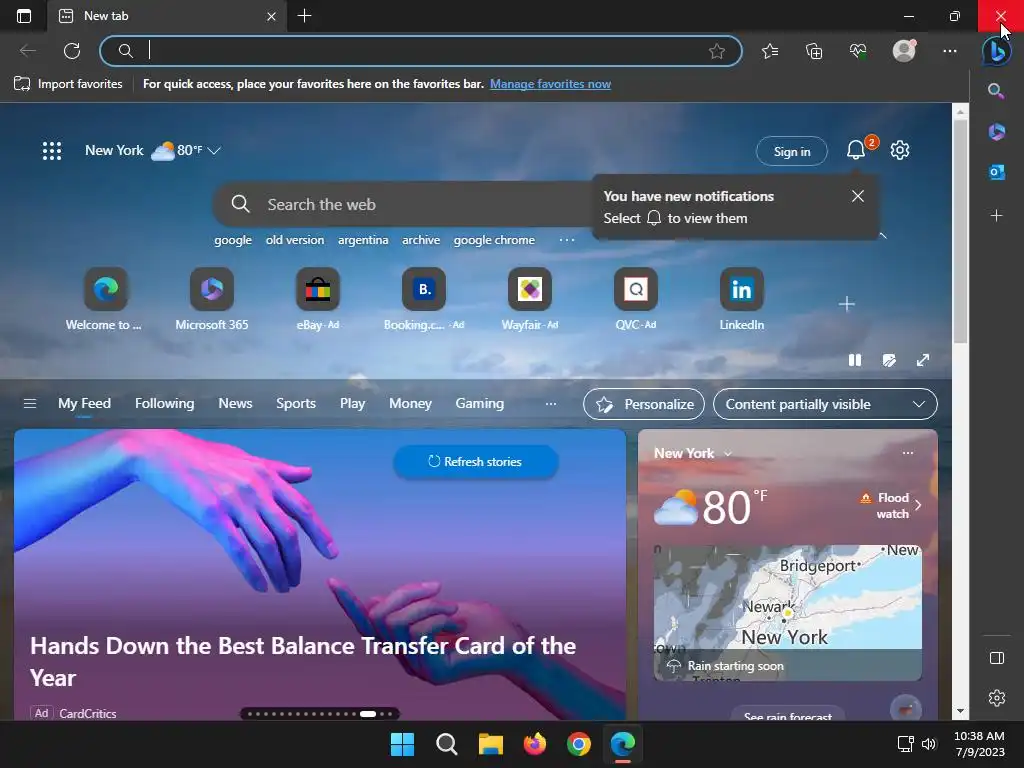Open the app launcher grid icon
Screen dimensions: 1024x768
tap(52, 151)
